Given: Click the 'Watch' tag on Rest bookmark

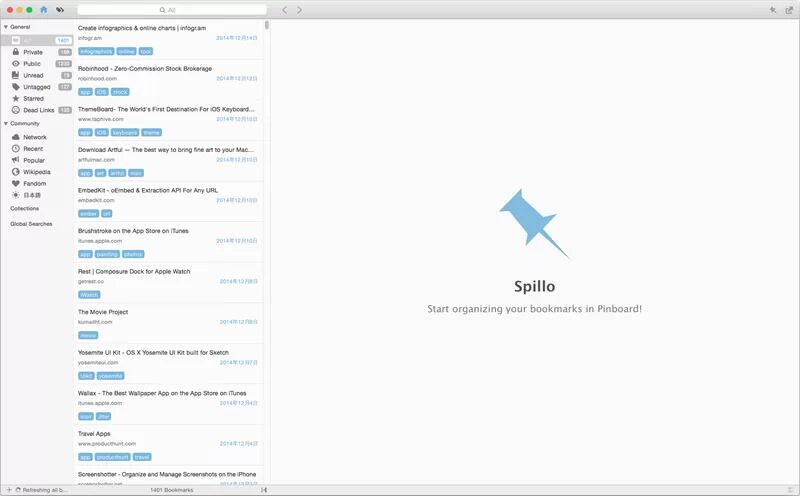Looking at the screenshot, I should coord(89,295).
